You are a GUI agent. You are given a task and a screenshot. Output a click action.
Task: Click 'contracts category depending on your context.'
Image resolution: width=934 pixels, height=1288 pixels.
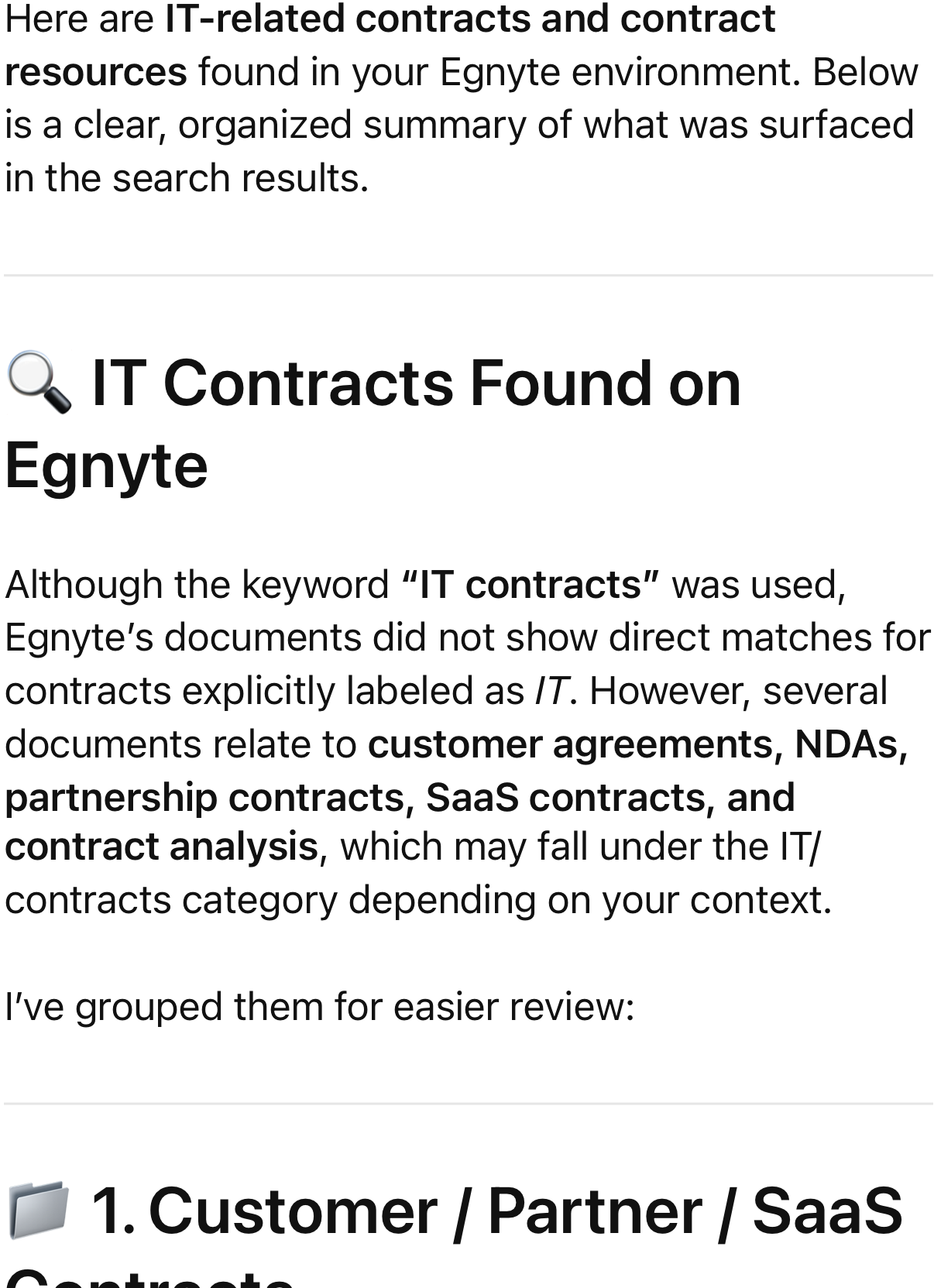click(418, 900)
